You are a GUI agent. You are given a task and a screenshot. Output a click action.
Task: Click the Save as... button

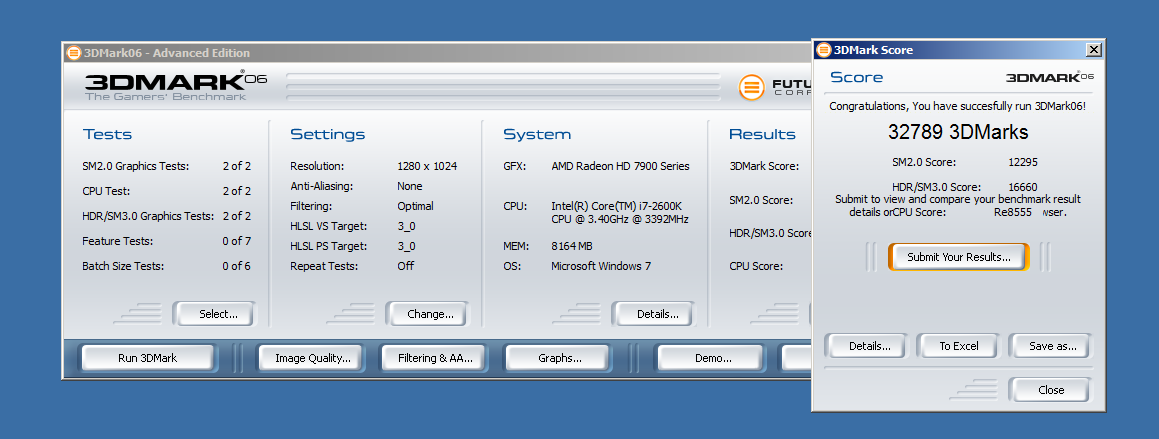[1050, 346]
